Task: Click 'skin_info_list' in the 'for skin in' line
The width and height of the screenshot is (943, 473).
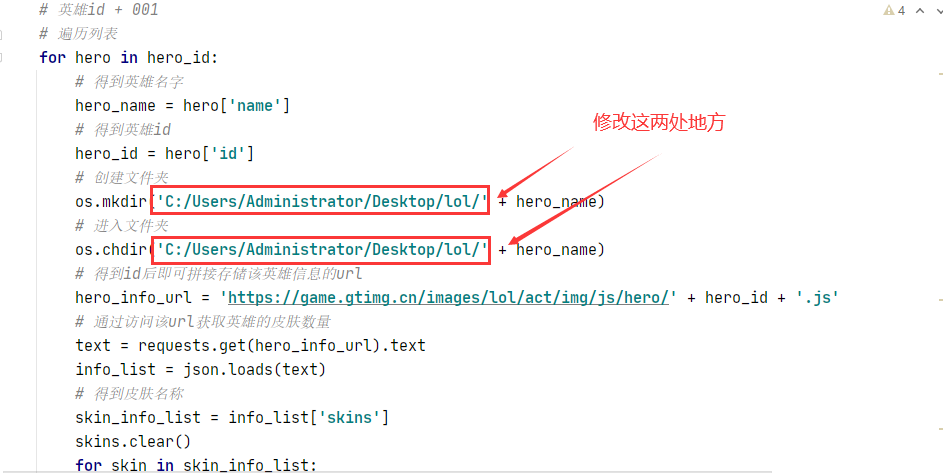Action: [x=246, y=465]
